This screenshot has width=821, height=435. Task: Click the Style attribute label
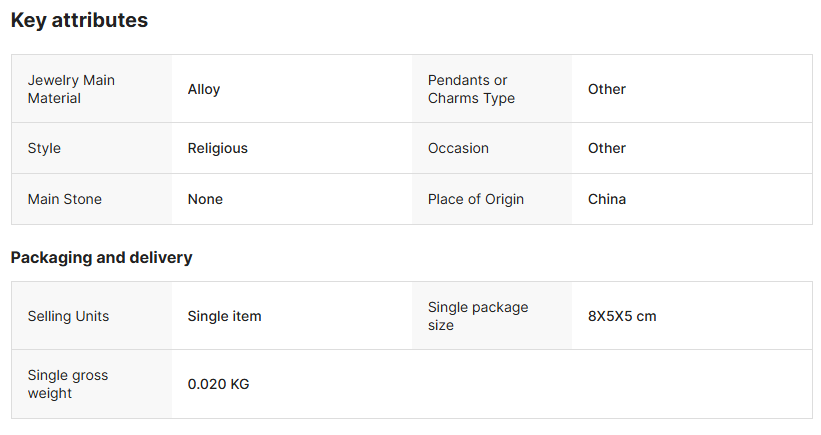point(44,148)
